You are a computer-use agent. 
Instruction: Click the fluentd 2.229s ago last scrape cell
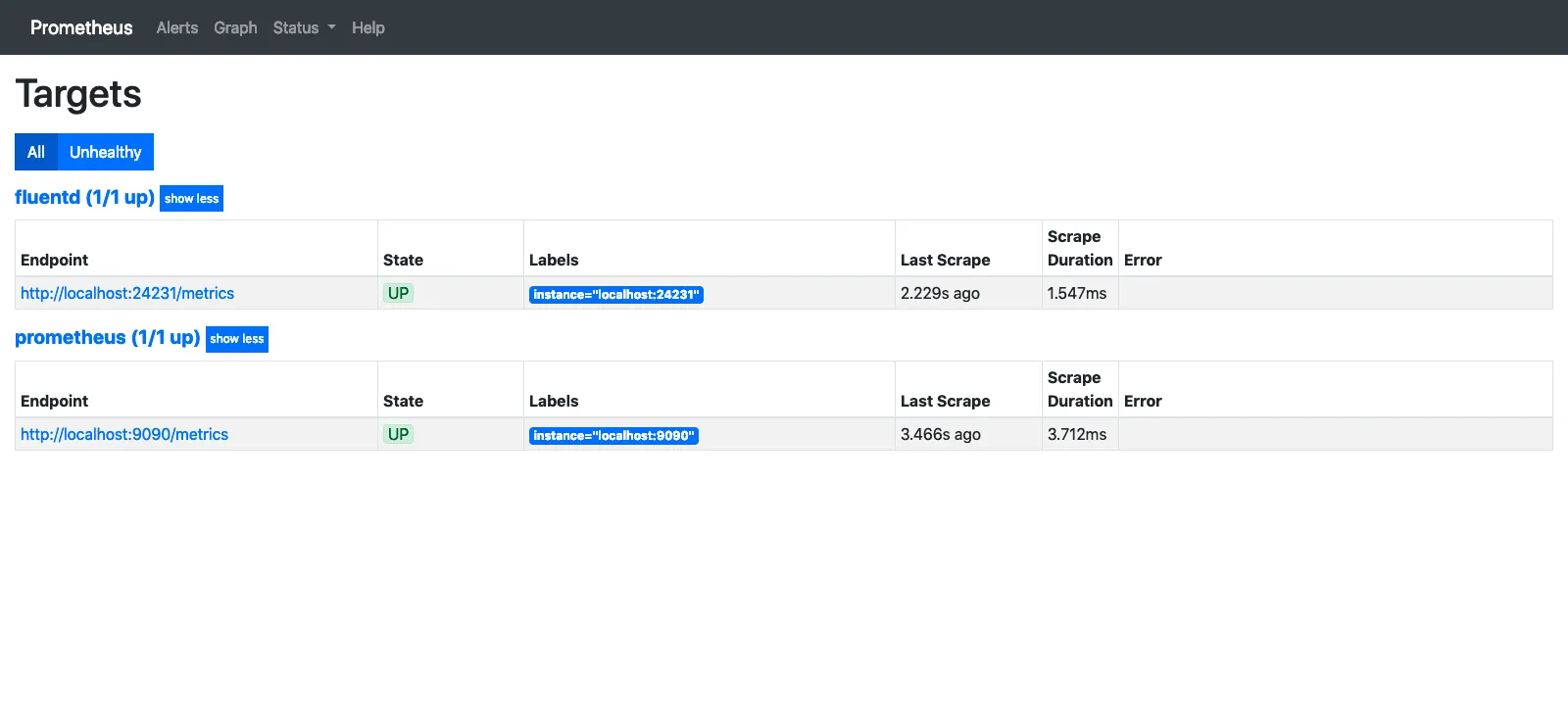tap(940, 293)
